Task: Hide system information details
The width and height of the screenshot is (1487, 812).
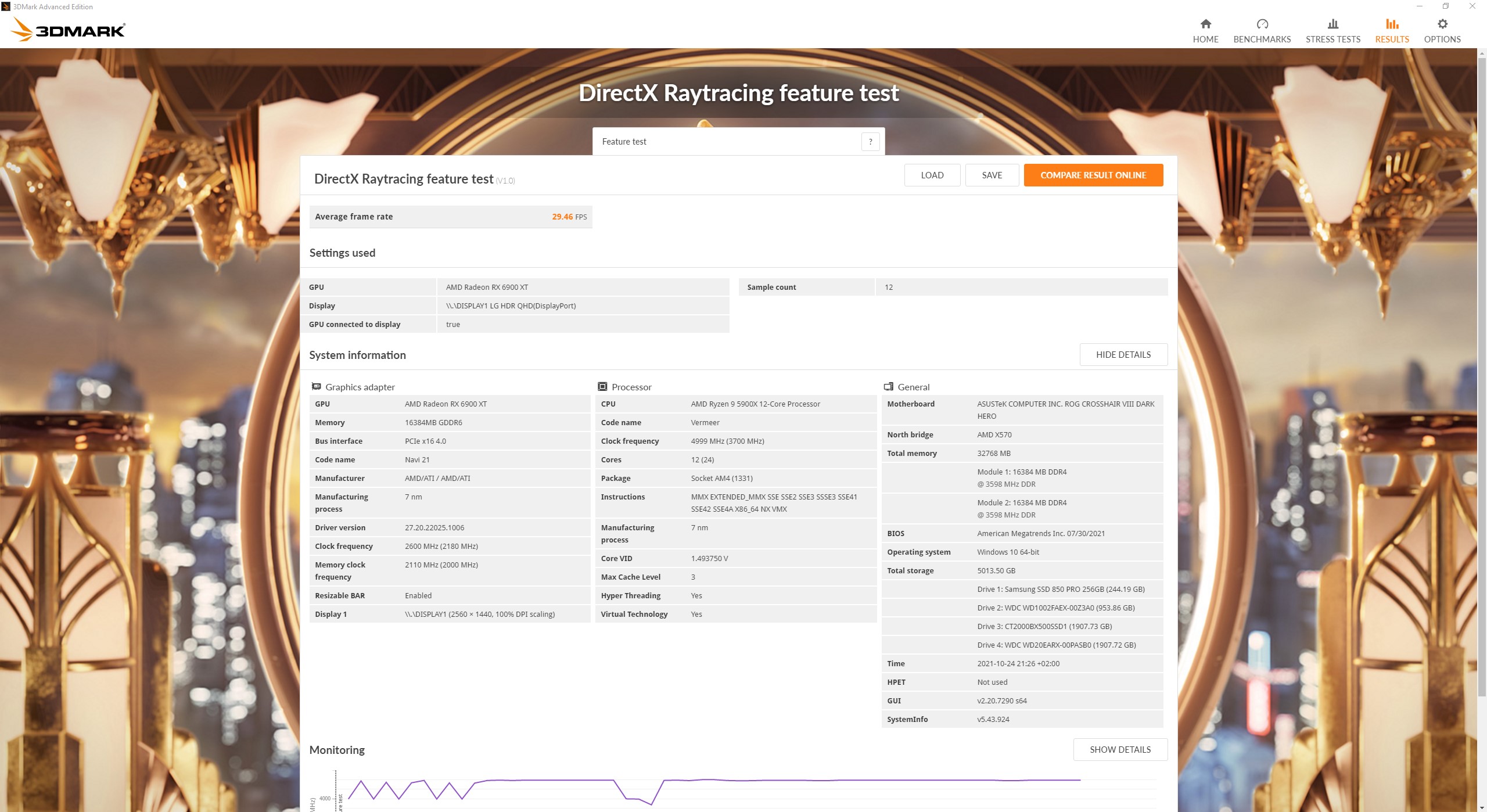Action: (1123, 354)
